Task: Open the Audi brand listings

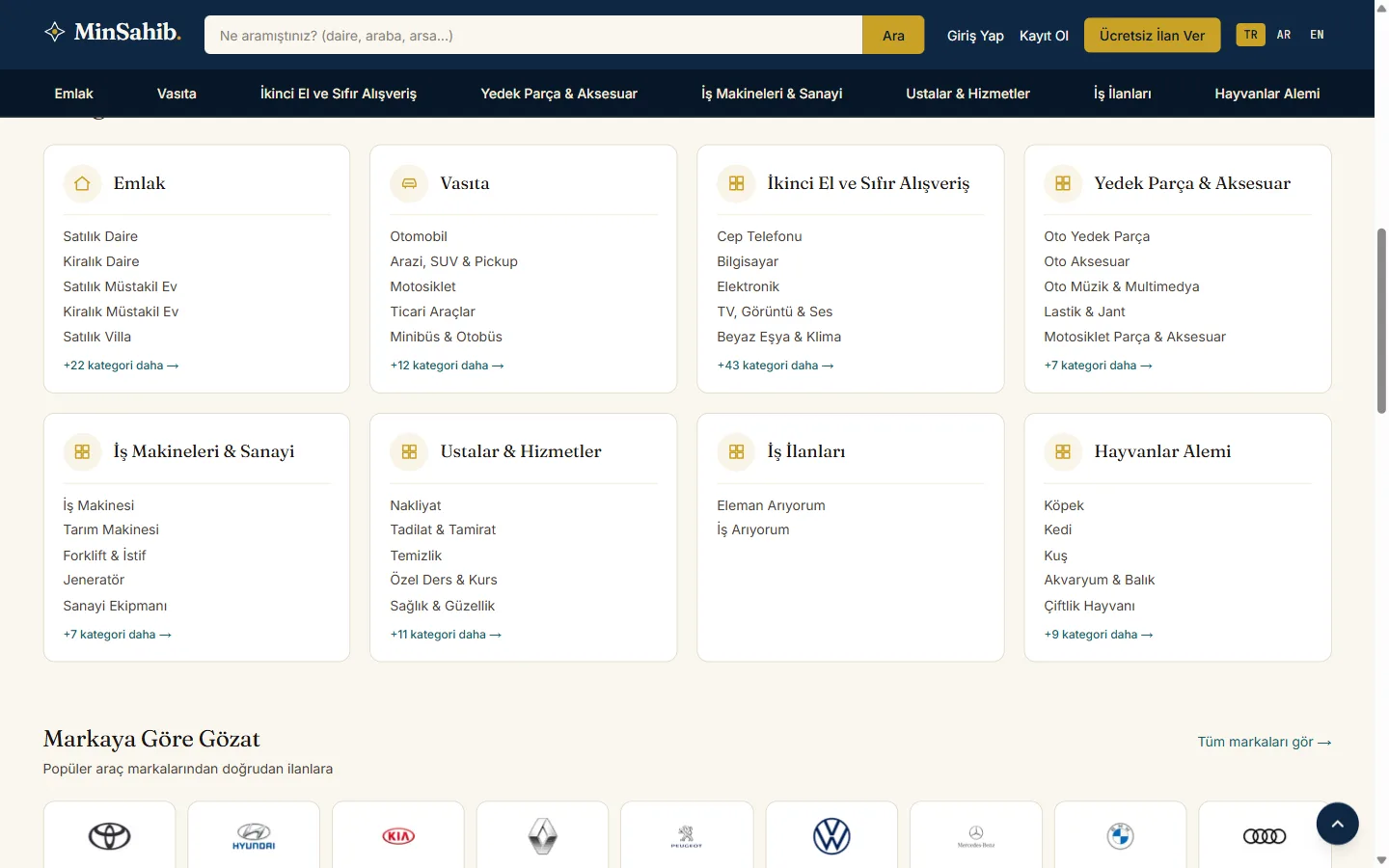Action: point(1265,835)
